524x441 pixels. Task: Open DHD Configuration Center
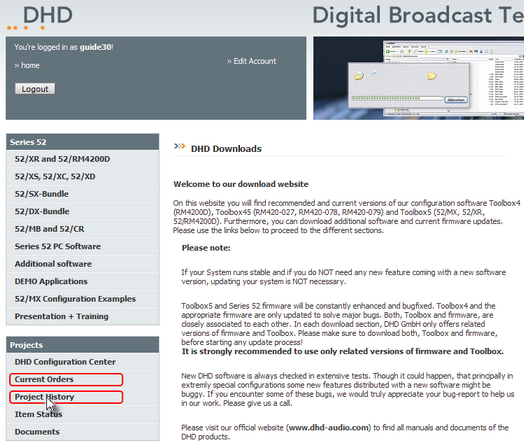(83, 362)
